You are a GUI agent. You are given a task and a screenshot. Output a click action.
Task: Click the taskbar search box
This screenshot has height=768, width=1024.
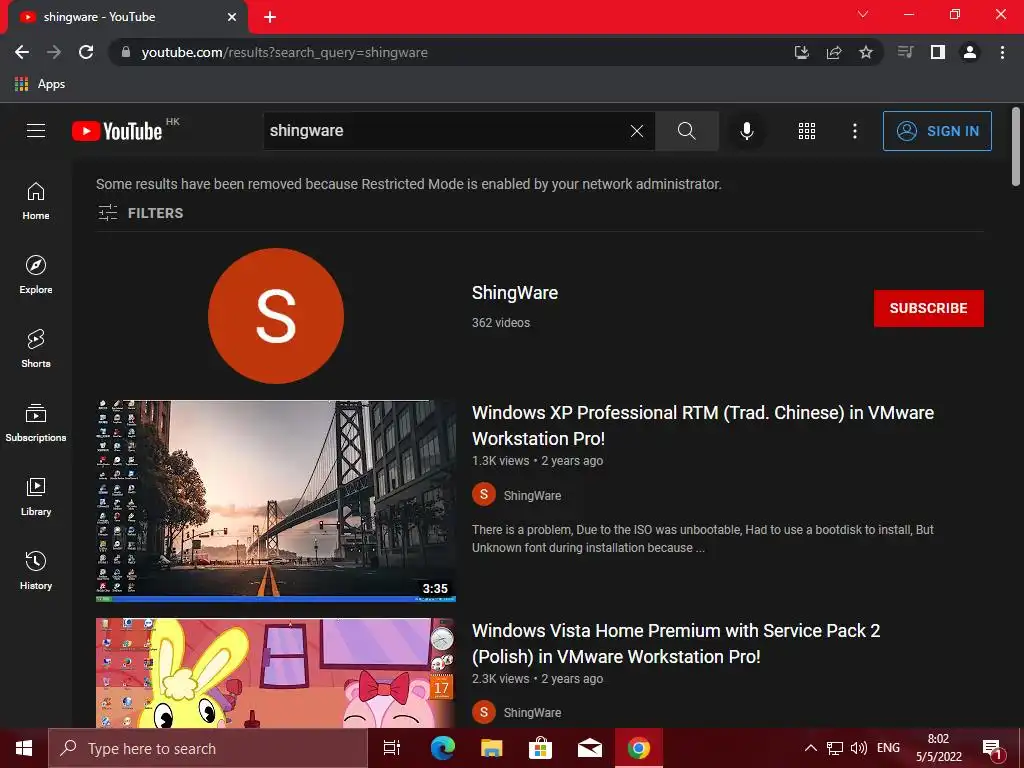click(x=208, y=748)
